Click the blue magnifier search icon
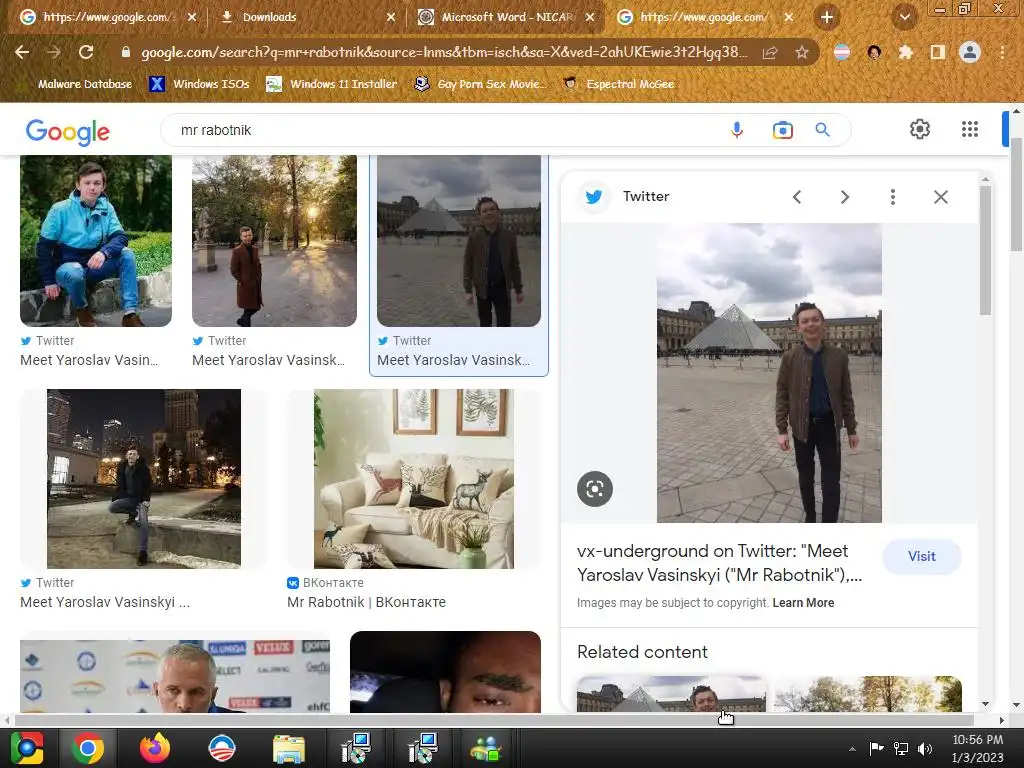Image resolution: width=1024 pixels, height=768 pixels. (823, 130)
